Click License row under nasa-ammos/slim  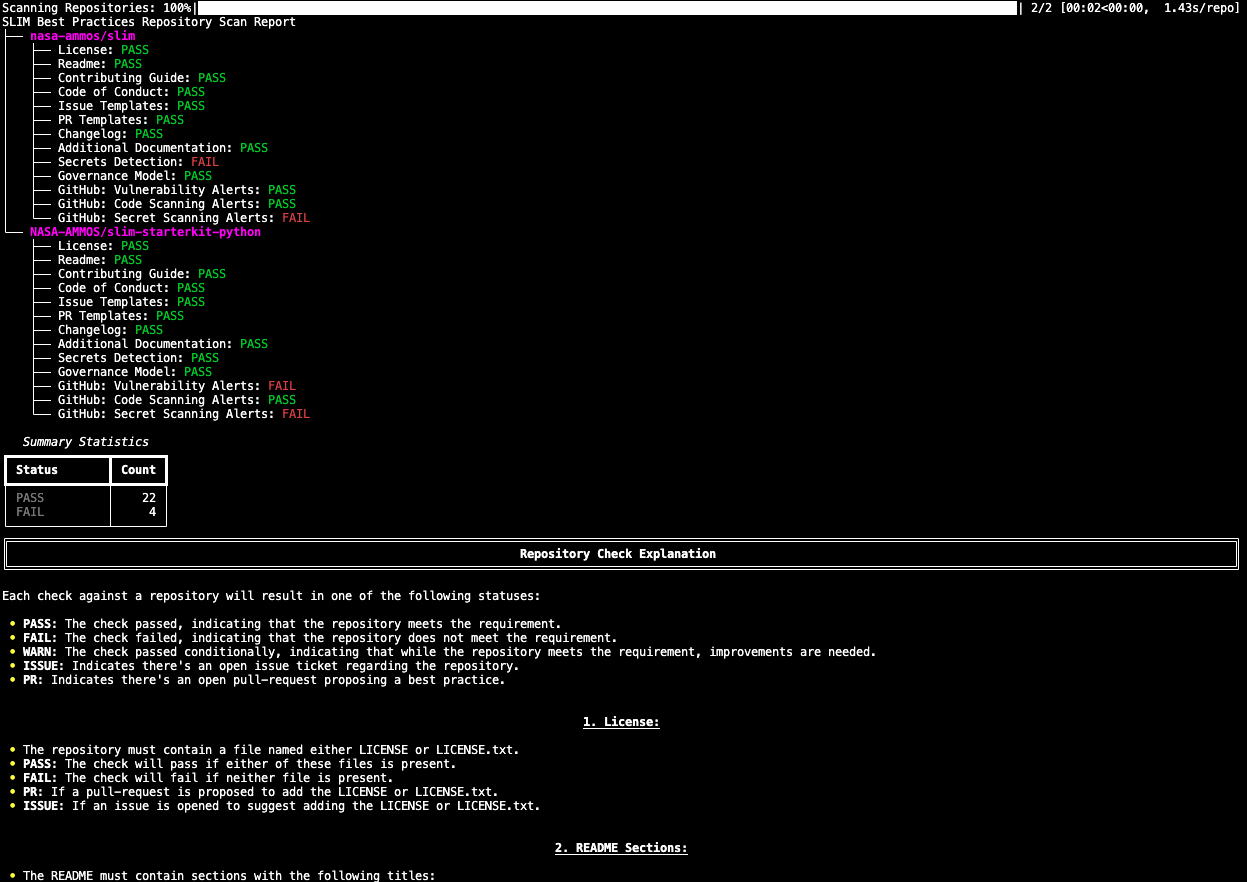pos(103,50)
